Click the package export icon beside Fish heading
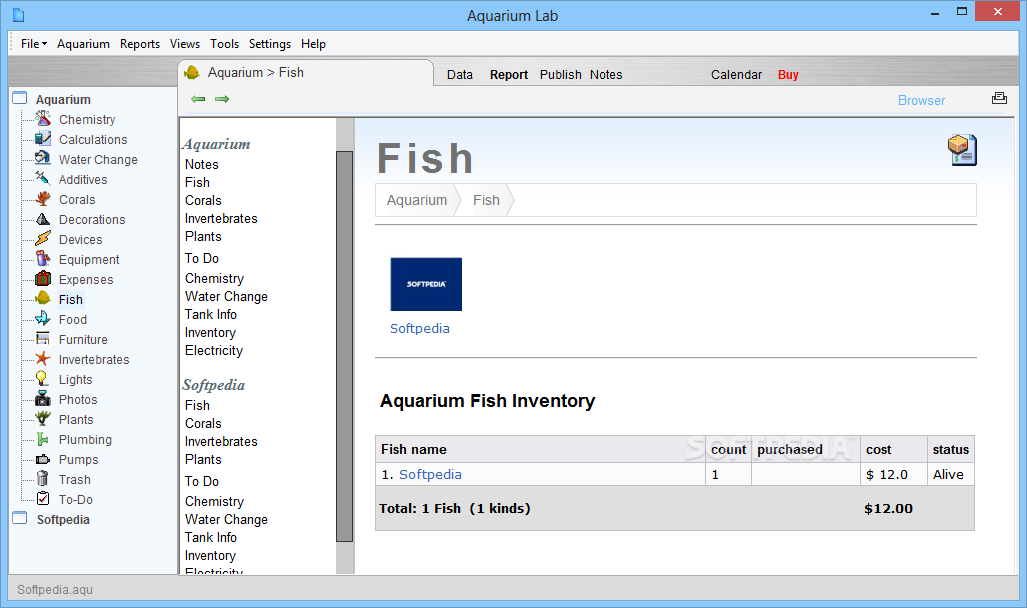This screenshot has height=608, width=1027. [962, 150]
